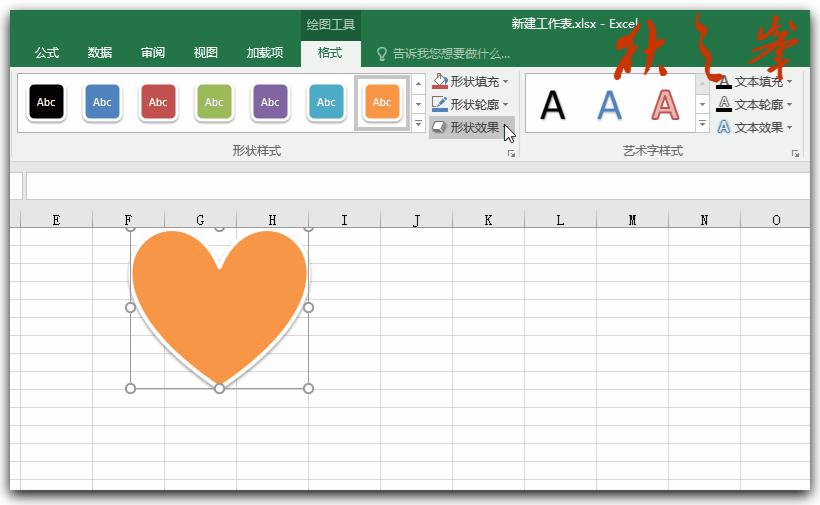820x505 pixels.
Task: Open the 形状轮廓 dropdown arrow
Action: (x=505, y=105)
